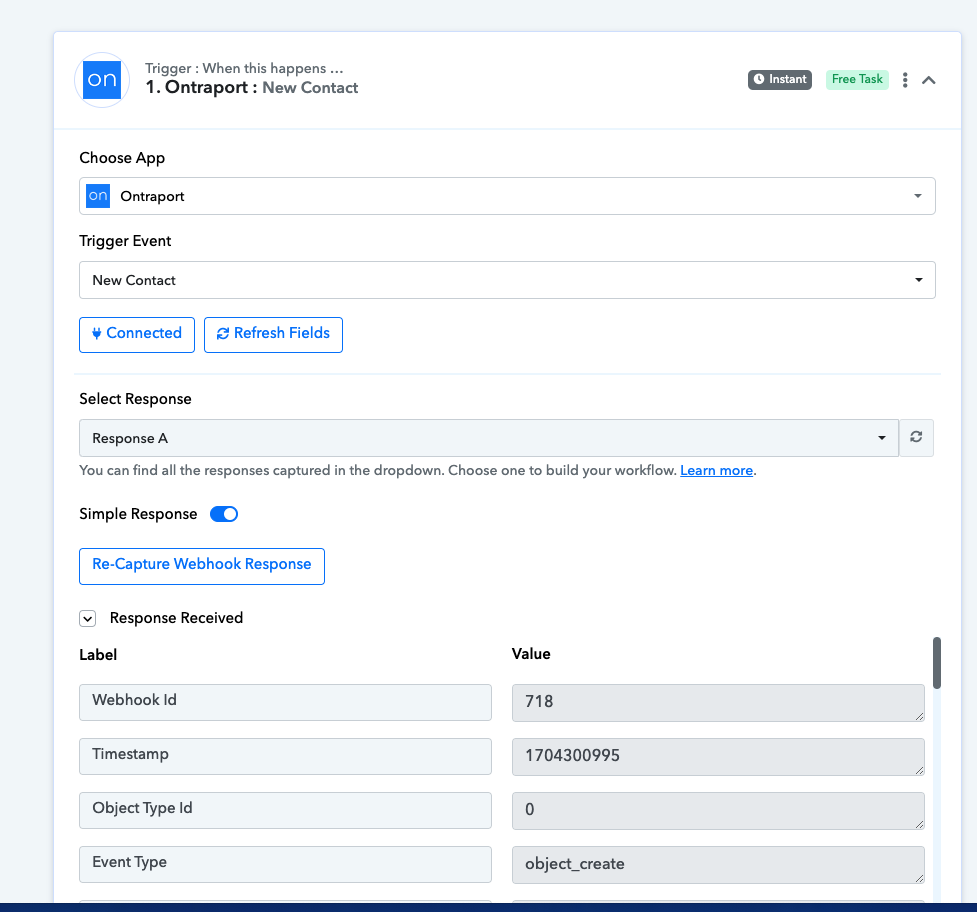Click the value field containing 1704300995
The image size is (977, 912).
(x=718, y=757)
